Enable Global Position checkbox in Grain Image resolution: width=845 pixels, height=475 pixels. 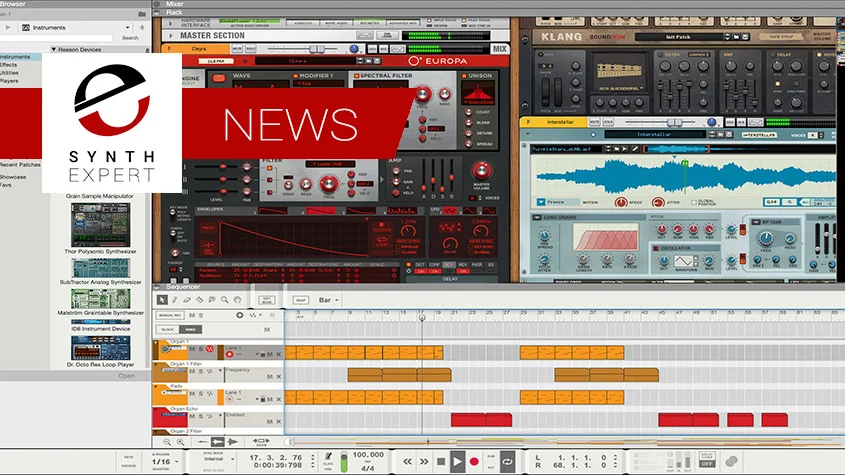[x=694, y=202]
